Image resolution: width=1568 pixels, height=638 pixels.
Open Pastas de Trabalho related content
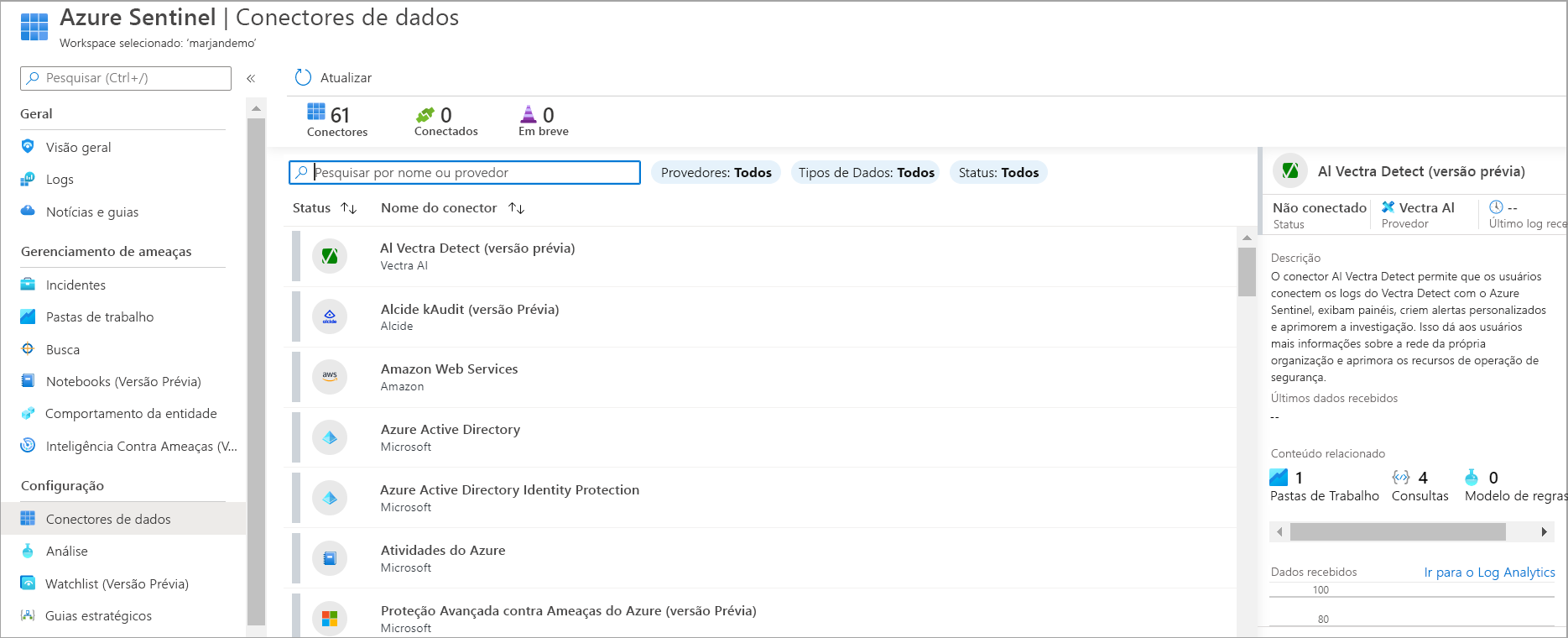click(1325, 487)
